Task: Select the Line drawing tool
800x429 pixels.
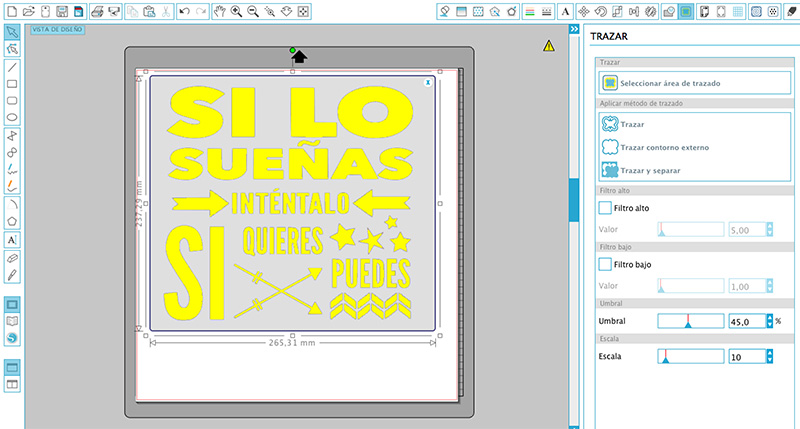Action: pyautogui.click(x=12, y=67)
